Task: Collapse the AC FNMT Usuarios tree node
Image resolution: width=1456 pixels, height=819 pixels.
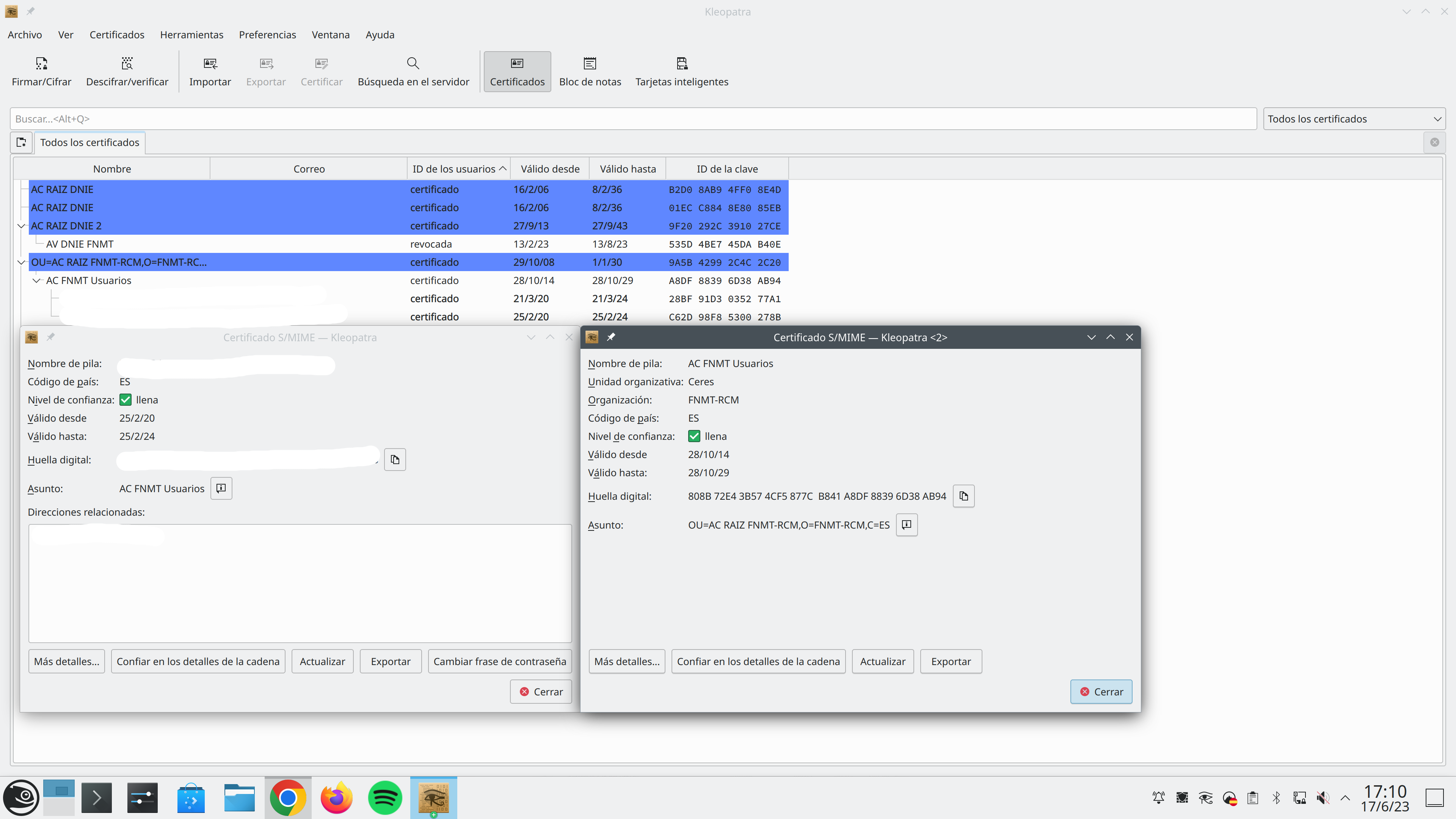Action: (37, 280)
